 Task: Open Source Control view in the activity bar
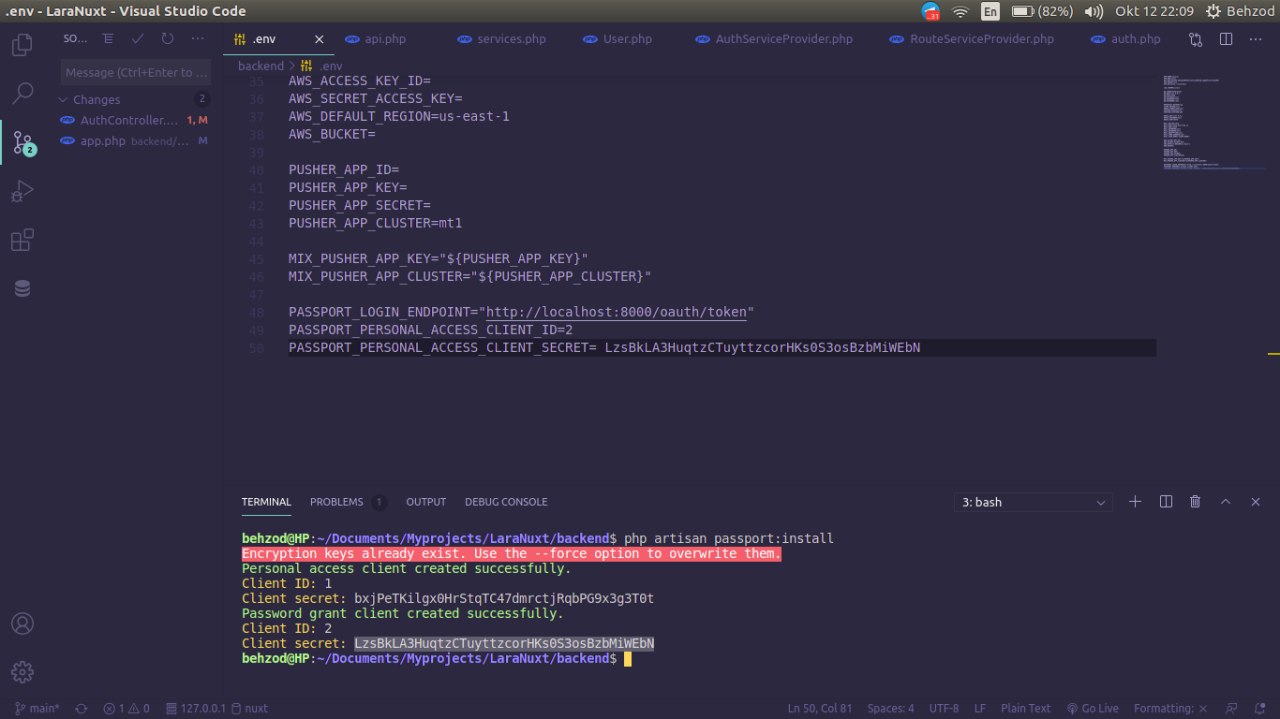[22, 143]
